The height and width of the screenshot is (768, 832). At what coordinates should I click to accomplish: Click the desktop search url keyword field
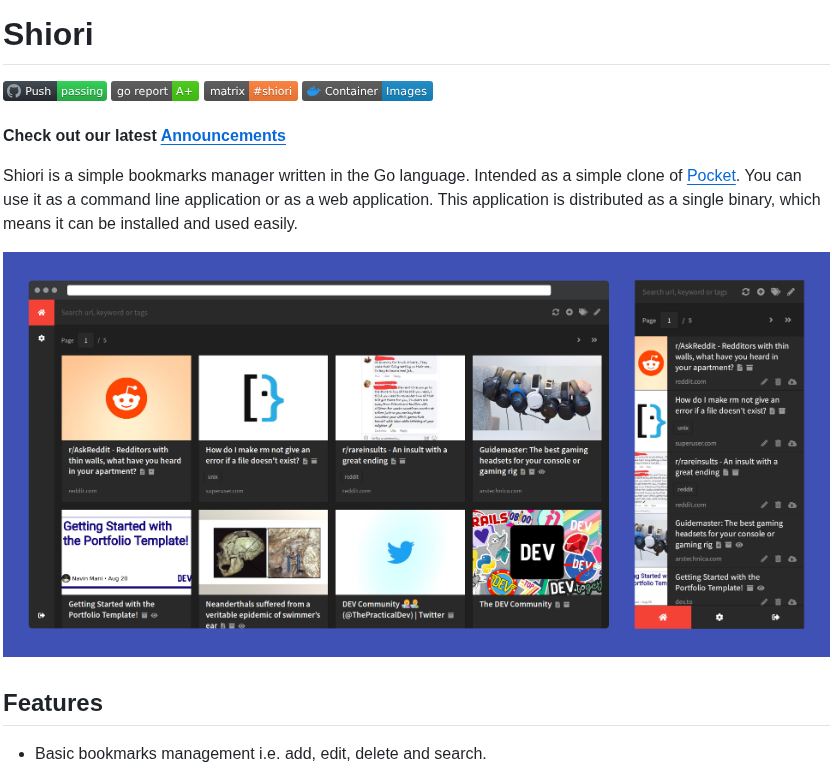[302, 313]
